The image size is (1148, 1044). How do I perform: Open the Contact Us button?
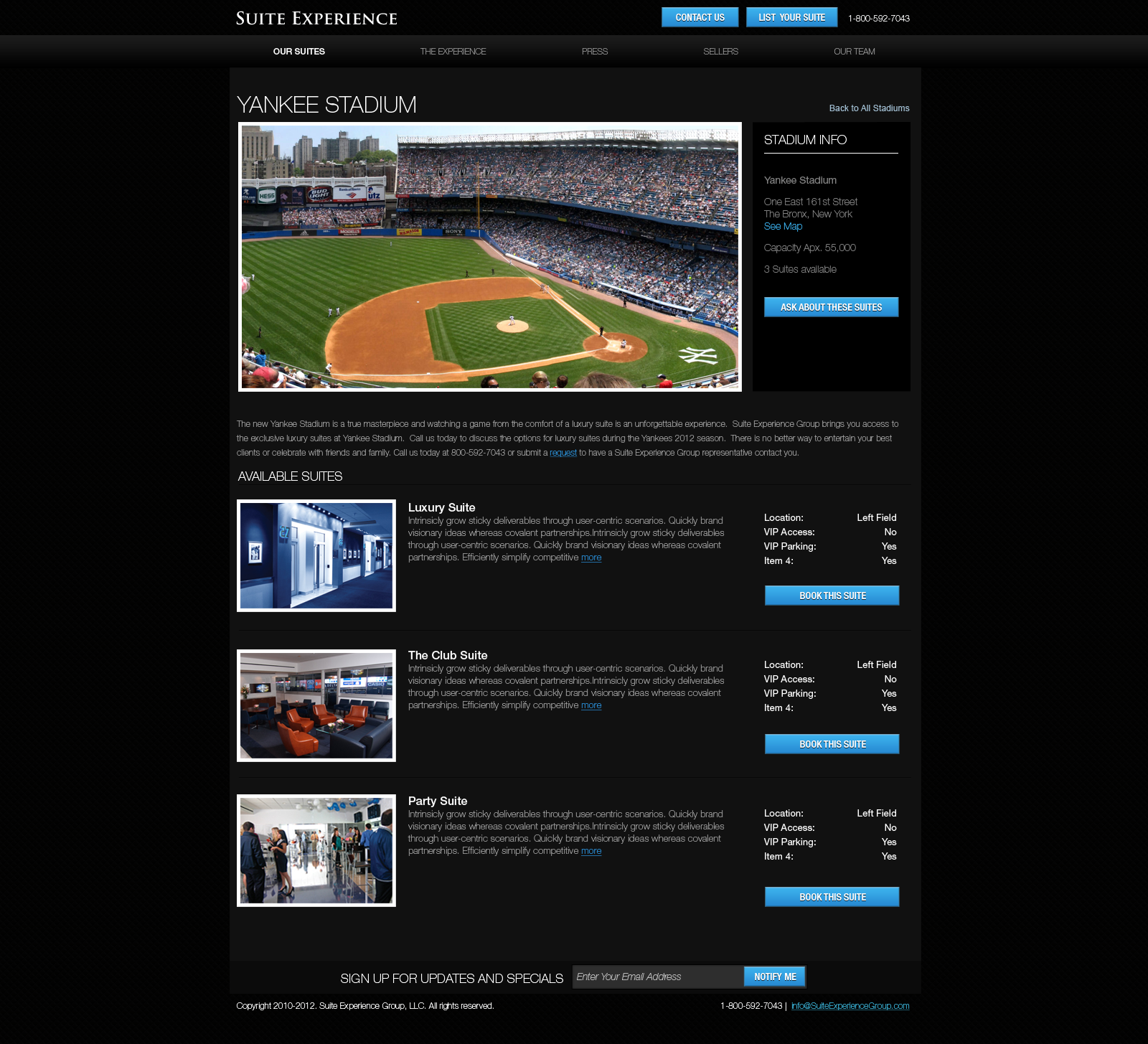[700, 17]
